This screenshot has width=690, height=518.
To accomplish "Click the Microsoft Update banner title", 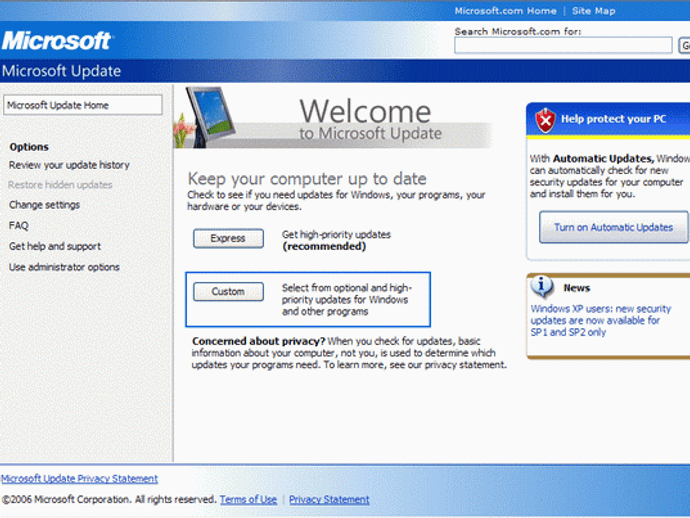I will 61,71.
